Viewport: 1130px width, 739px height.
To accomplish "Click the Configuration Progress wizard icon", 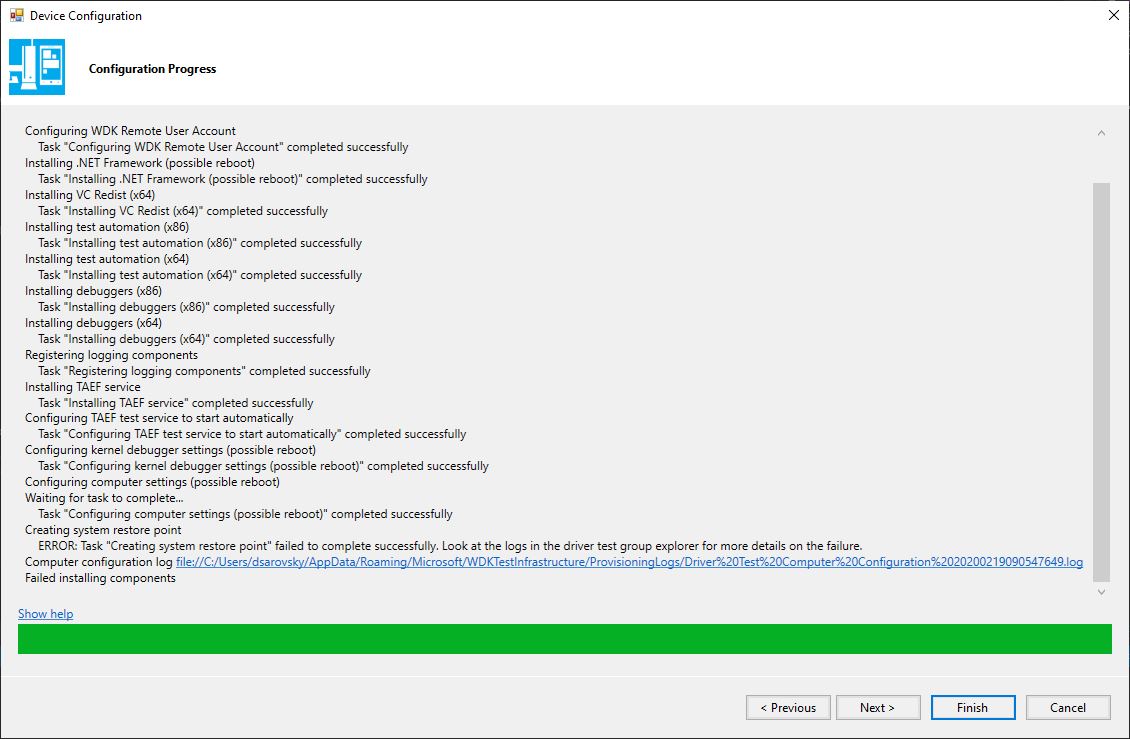I will tap(37, 67).
